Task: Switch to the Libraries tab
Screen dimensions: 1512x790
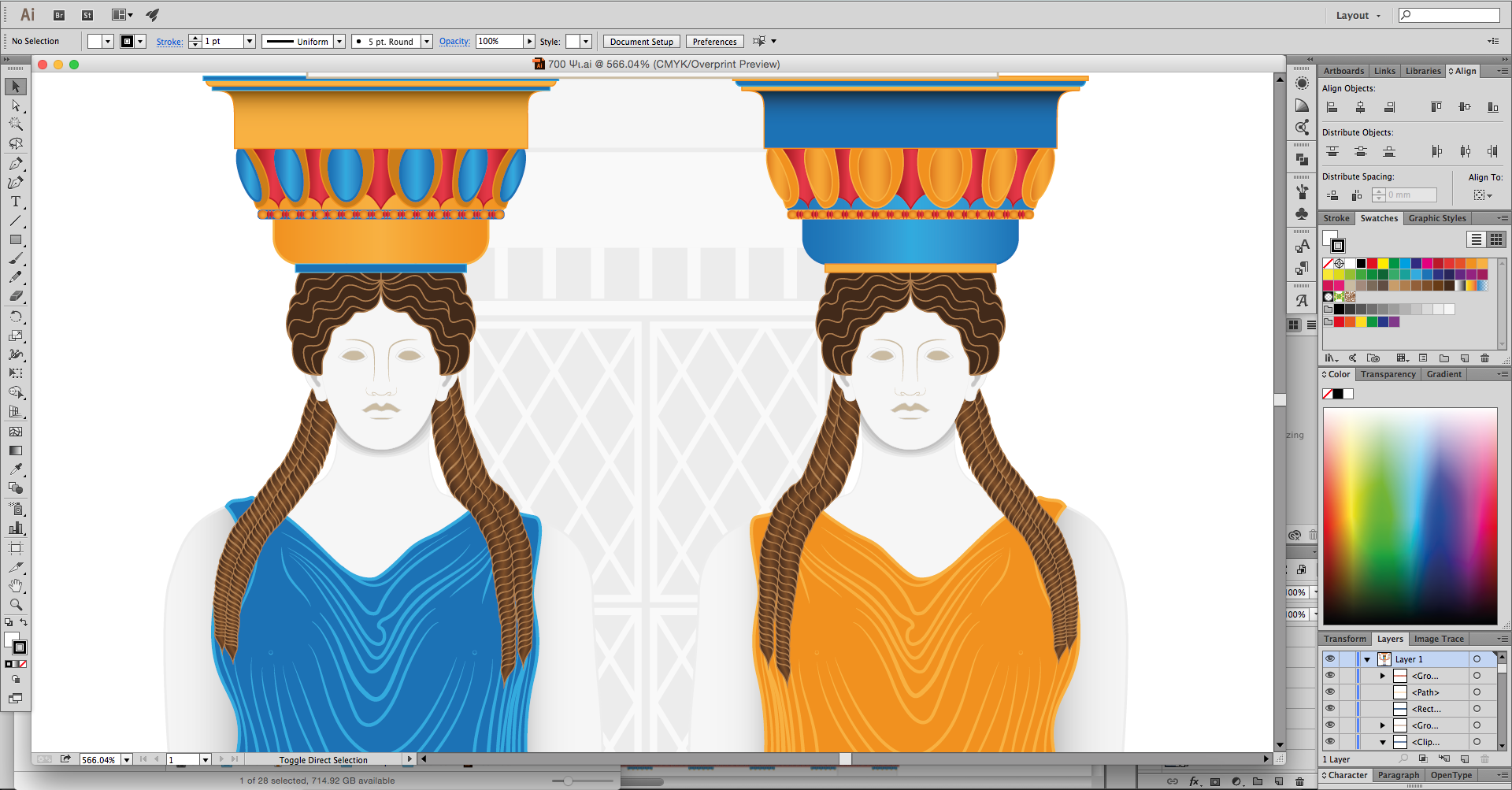Action: coord(1423,71)
